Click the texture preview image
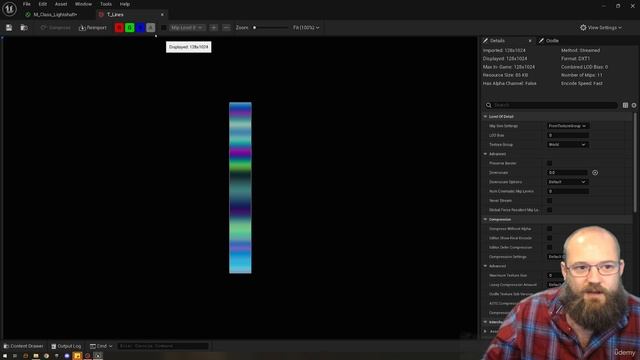The height and width of the screenshot is (360, 640). coord(240,188)
